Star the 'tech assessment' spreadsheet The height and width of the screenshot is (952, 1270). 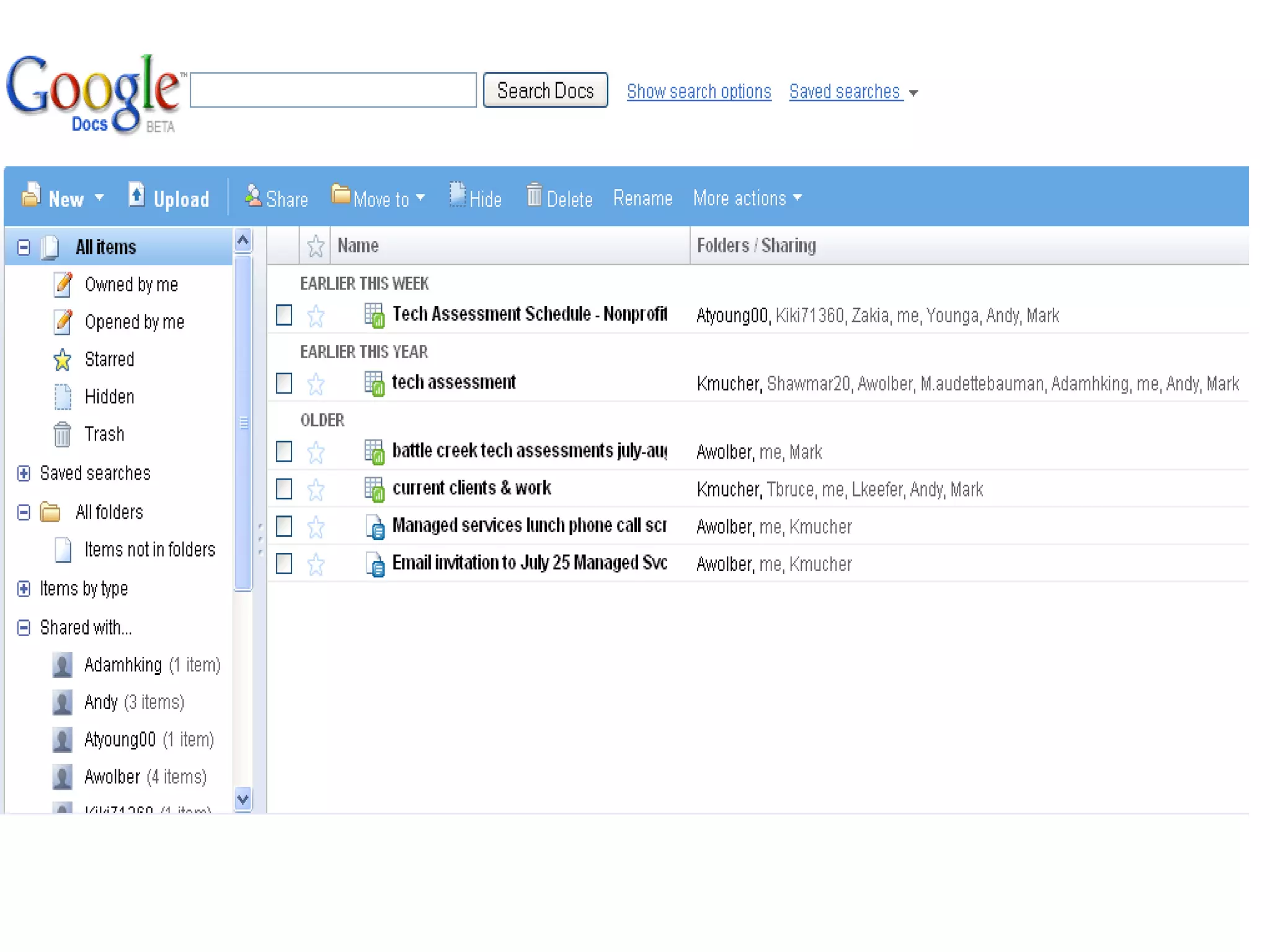316,384
